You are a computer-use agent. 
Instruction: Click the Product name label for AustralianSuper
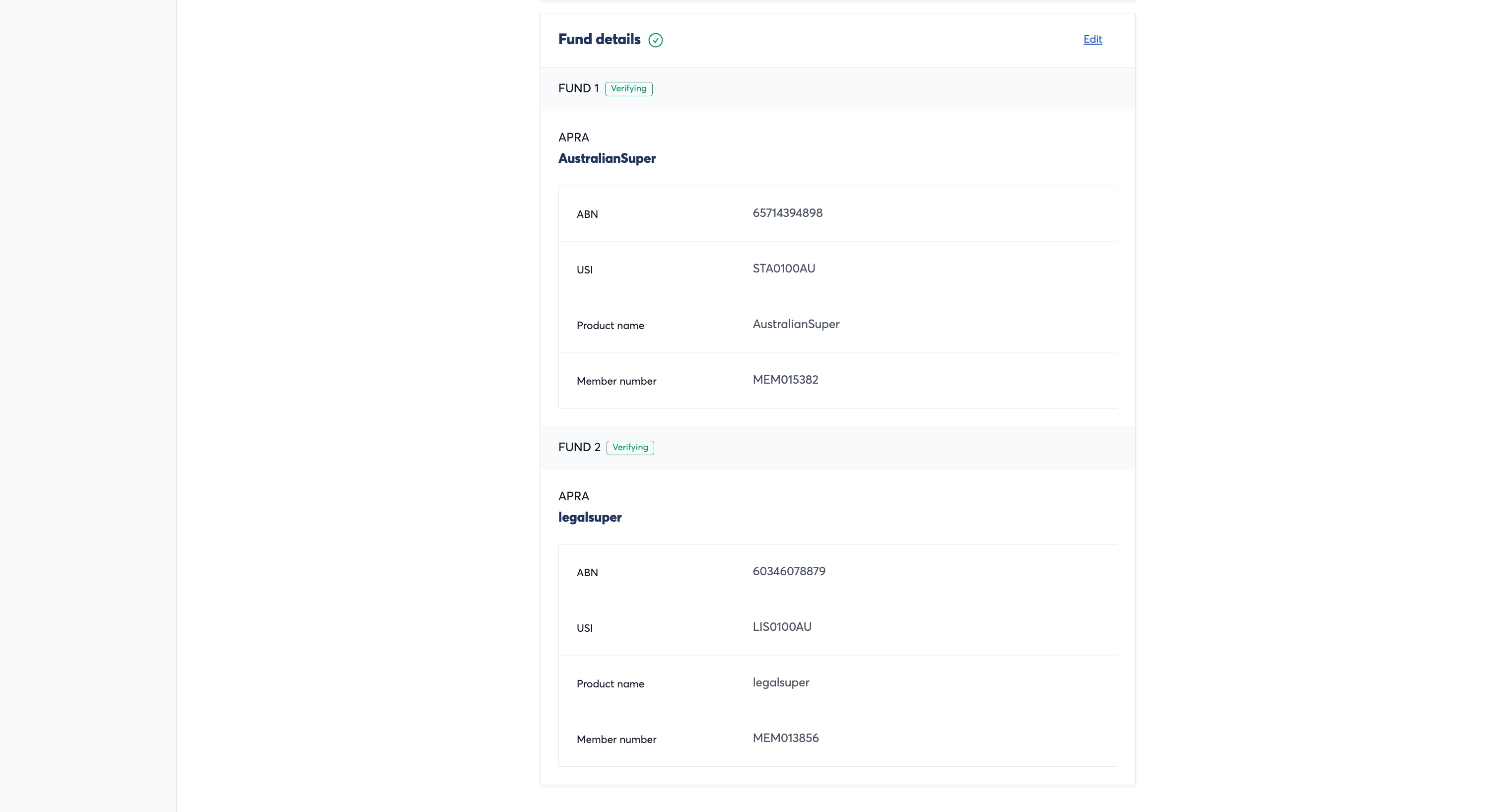(x=610, y=326)
